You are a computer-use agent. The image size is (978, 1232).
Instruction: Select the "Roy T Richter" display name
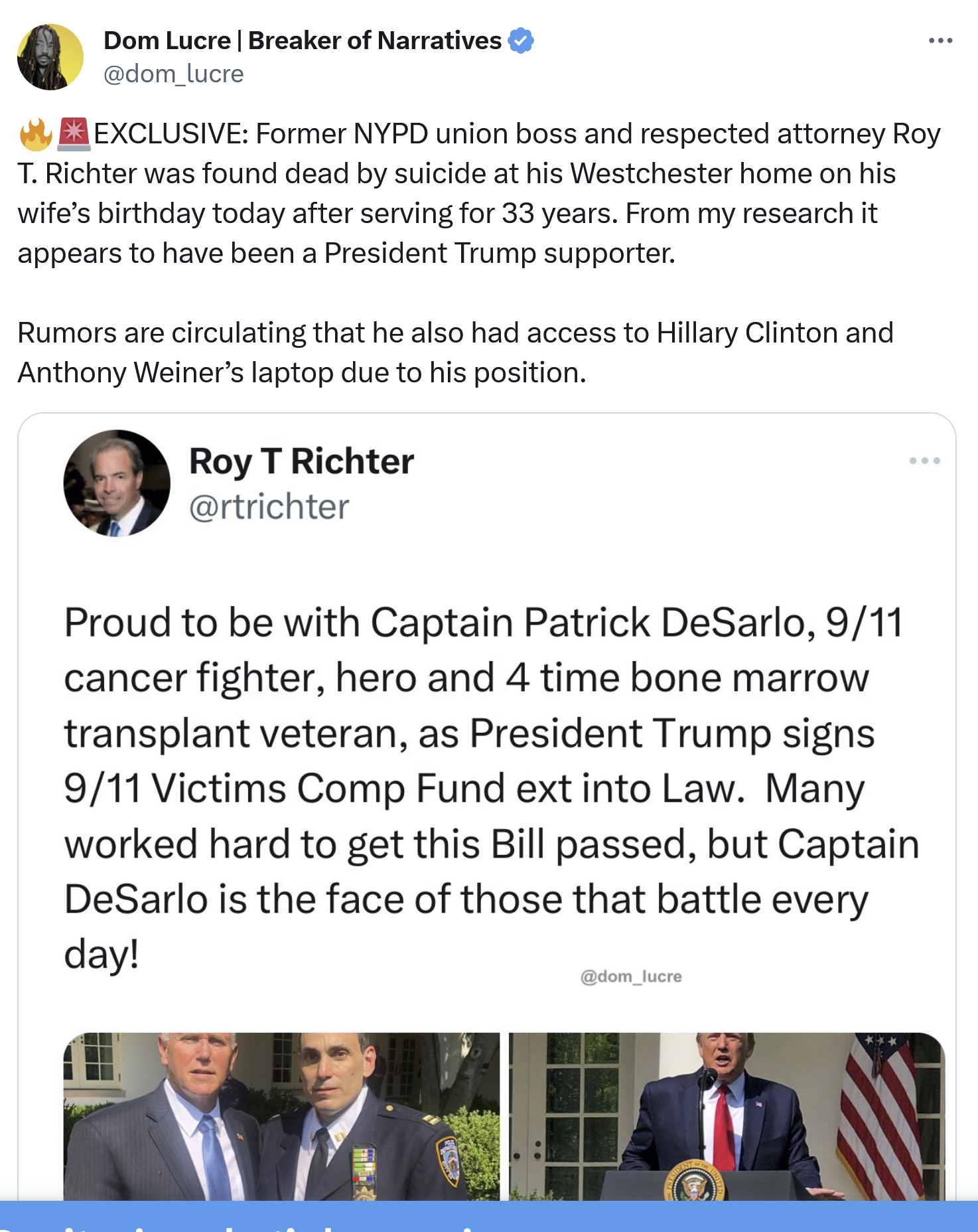point(301,461)
